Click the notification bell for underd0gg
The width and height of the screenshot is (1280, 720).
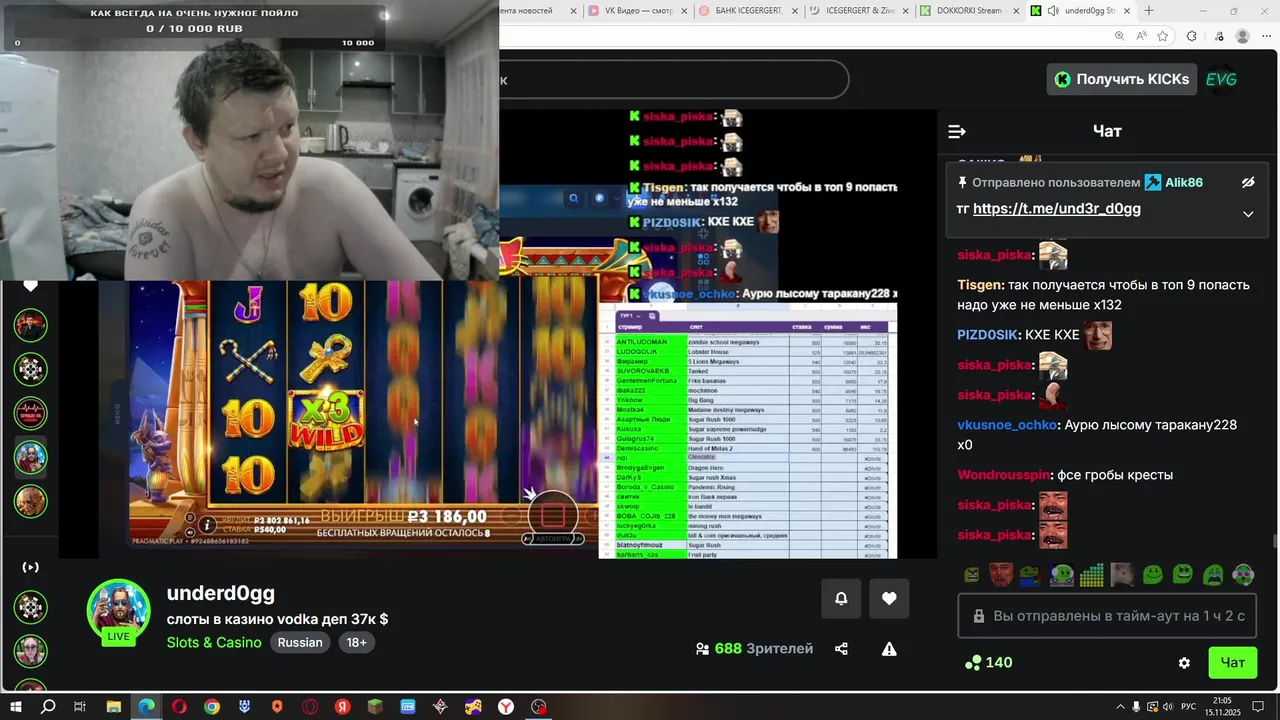(841, 598)
